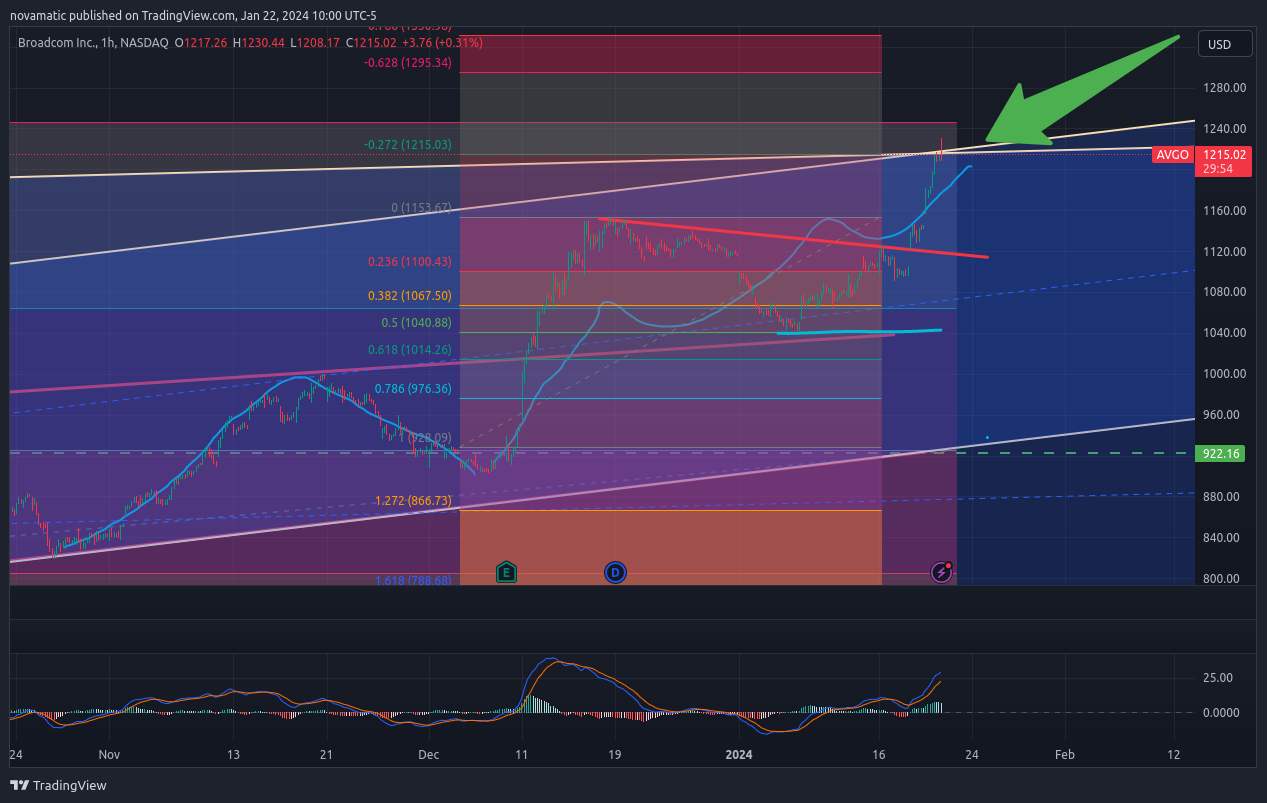This screenshot has width=1267, height=803.
Task: Select the cyan horizontal support line near 1040
Action: 860,331
